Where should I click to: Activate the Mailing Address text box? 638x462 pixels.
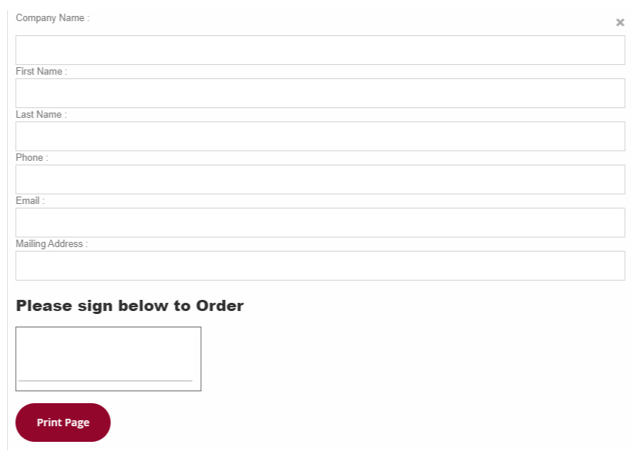[x=320, y=265]
